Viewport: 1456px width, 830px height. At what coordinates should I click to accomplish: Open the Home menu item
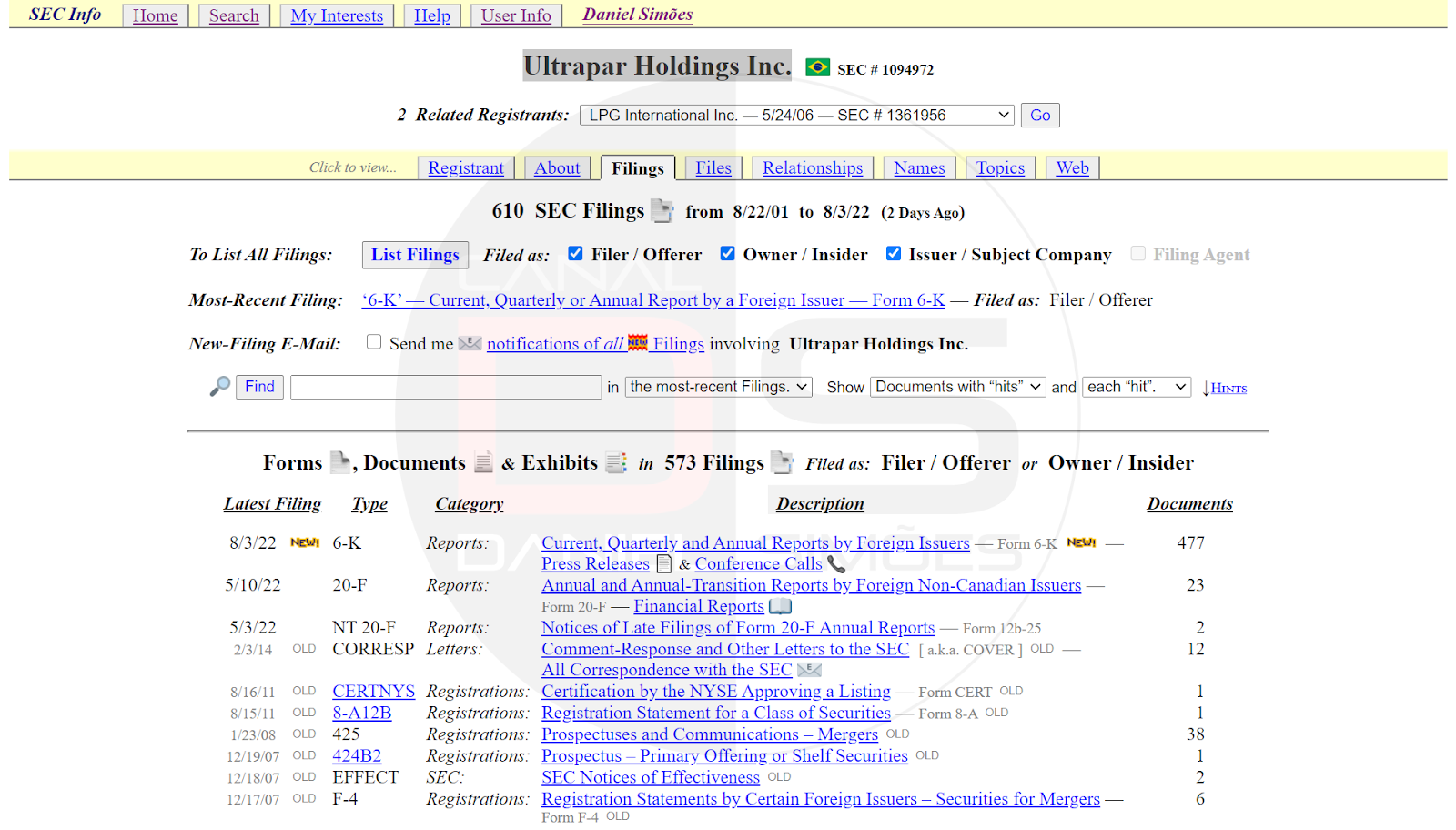coord(156,15)
